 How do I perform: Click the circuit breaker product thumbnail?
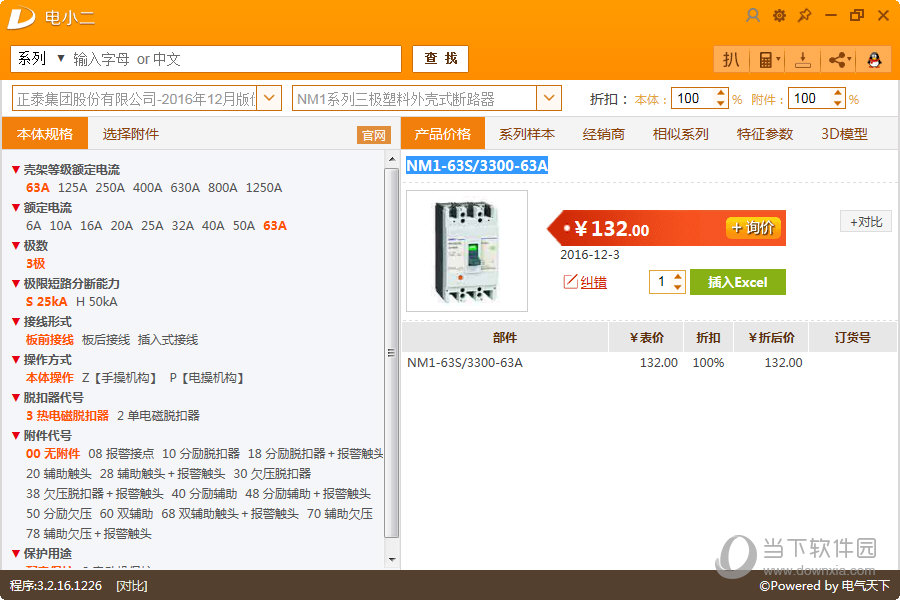pyautogui.click(x=467, y=251)
